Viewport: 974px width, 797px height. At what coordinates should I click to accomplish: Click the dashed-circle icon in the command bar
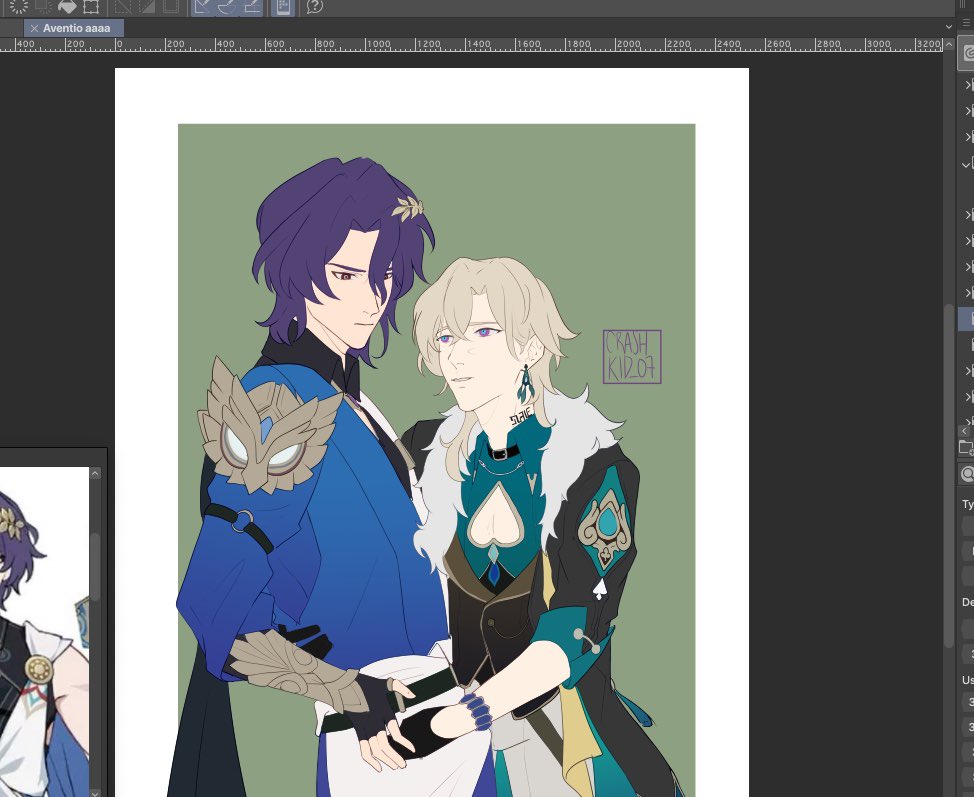point(19,7)
